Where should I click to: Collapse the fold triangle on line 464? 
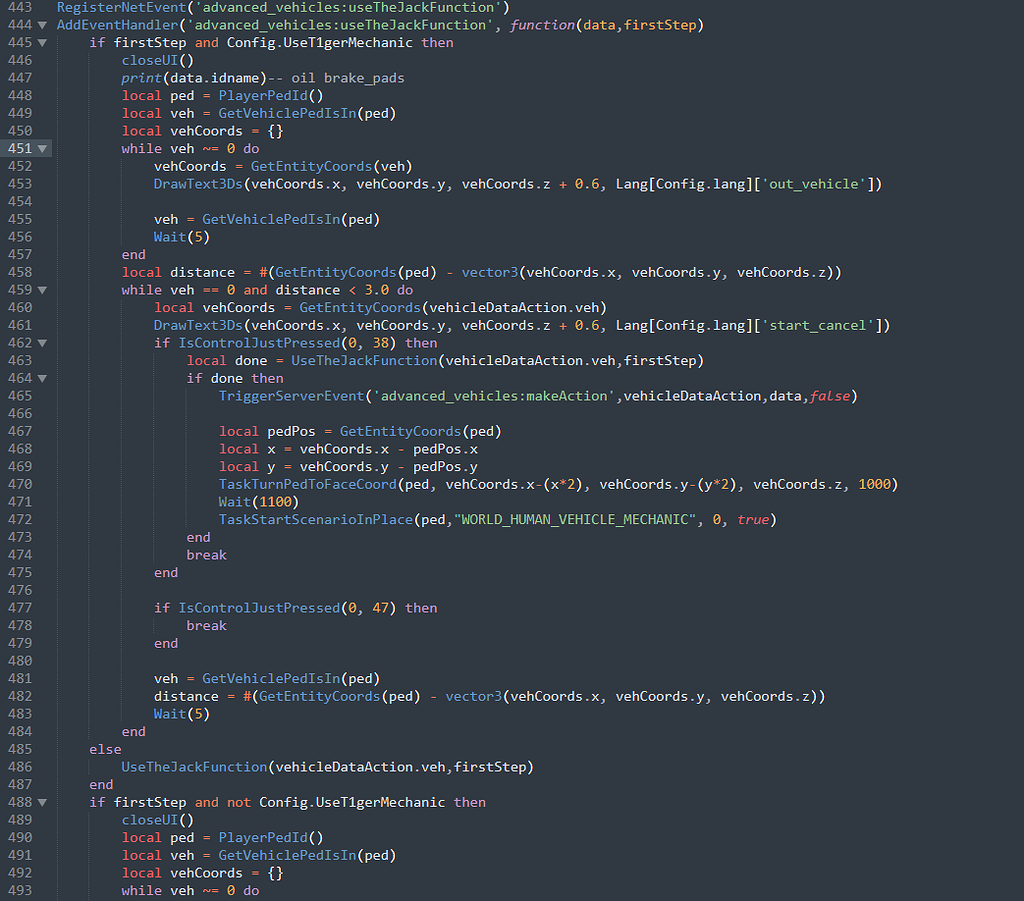click(40, 378)
